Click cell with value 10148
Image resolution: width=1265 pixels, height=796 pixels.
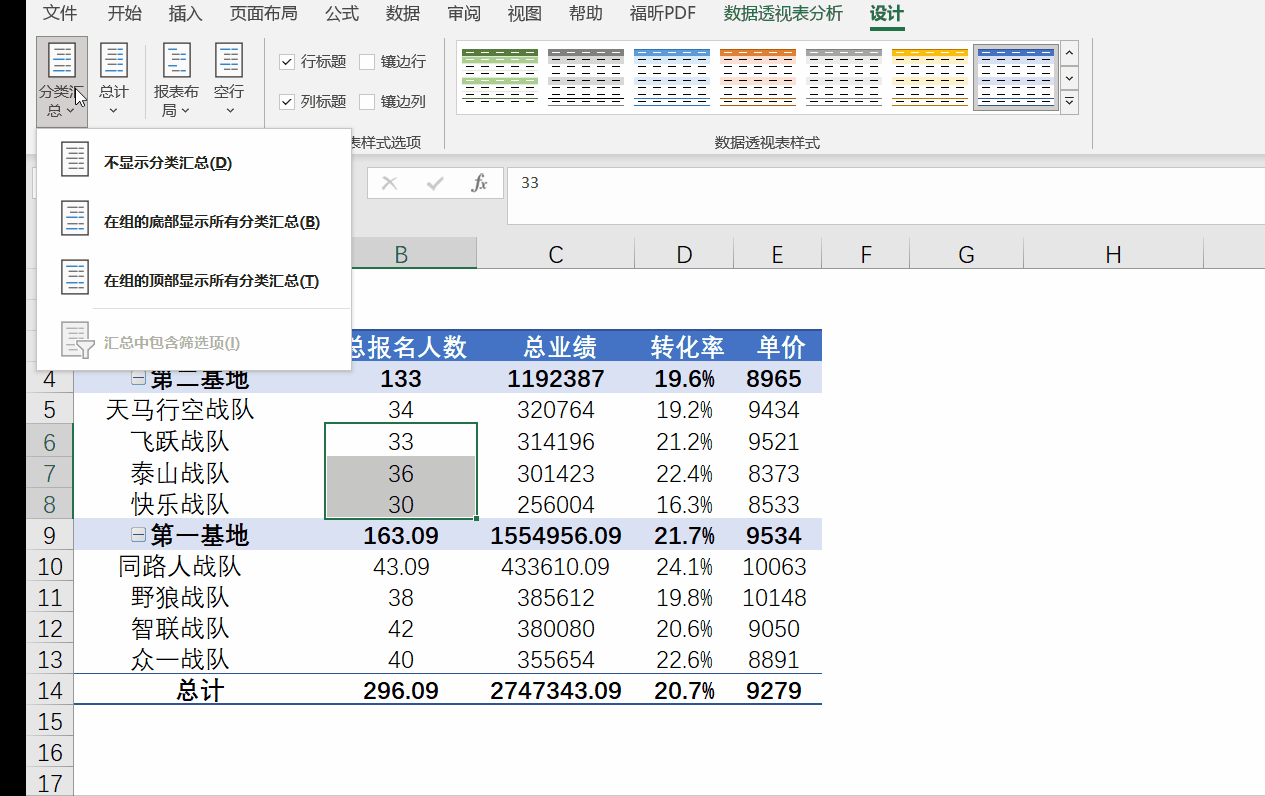pyautogui.click(x=778, y=598)
